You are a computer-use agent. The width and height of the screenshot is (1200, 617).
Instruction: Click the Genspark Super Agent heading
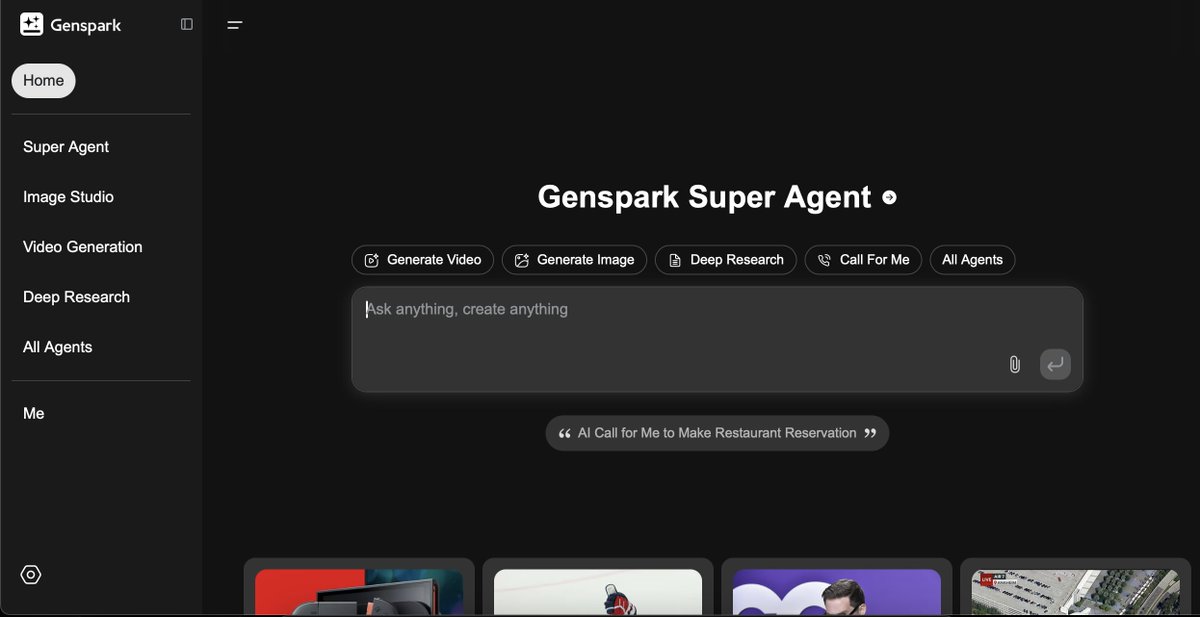[x=705, y=197]
